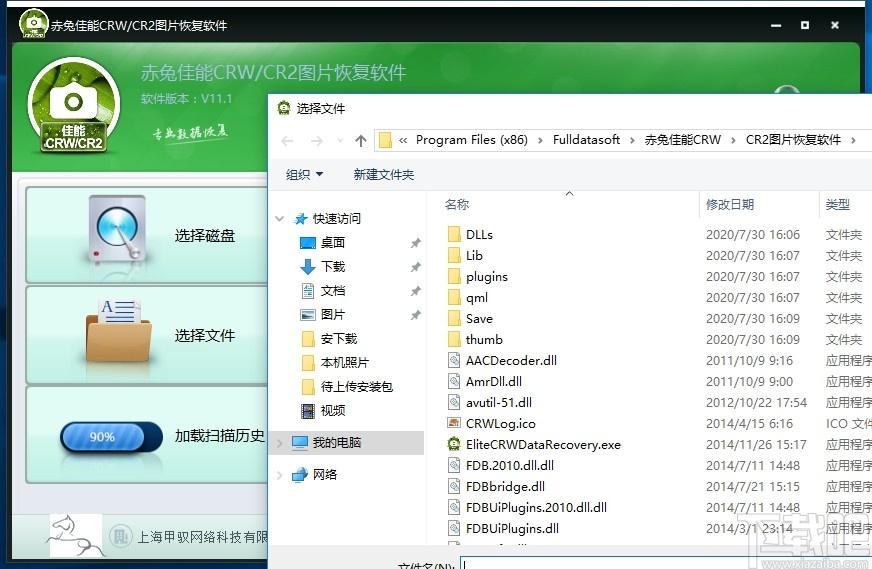
Task: Collapse the 快速访问 tree node
Action: pyautogui.click(x=280, y=219)
